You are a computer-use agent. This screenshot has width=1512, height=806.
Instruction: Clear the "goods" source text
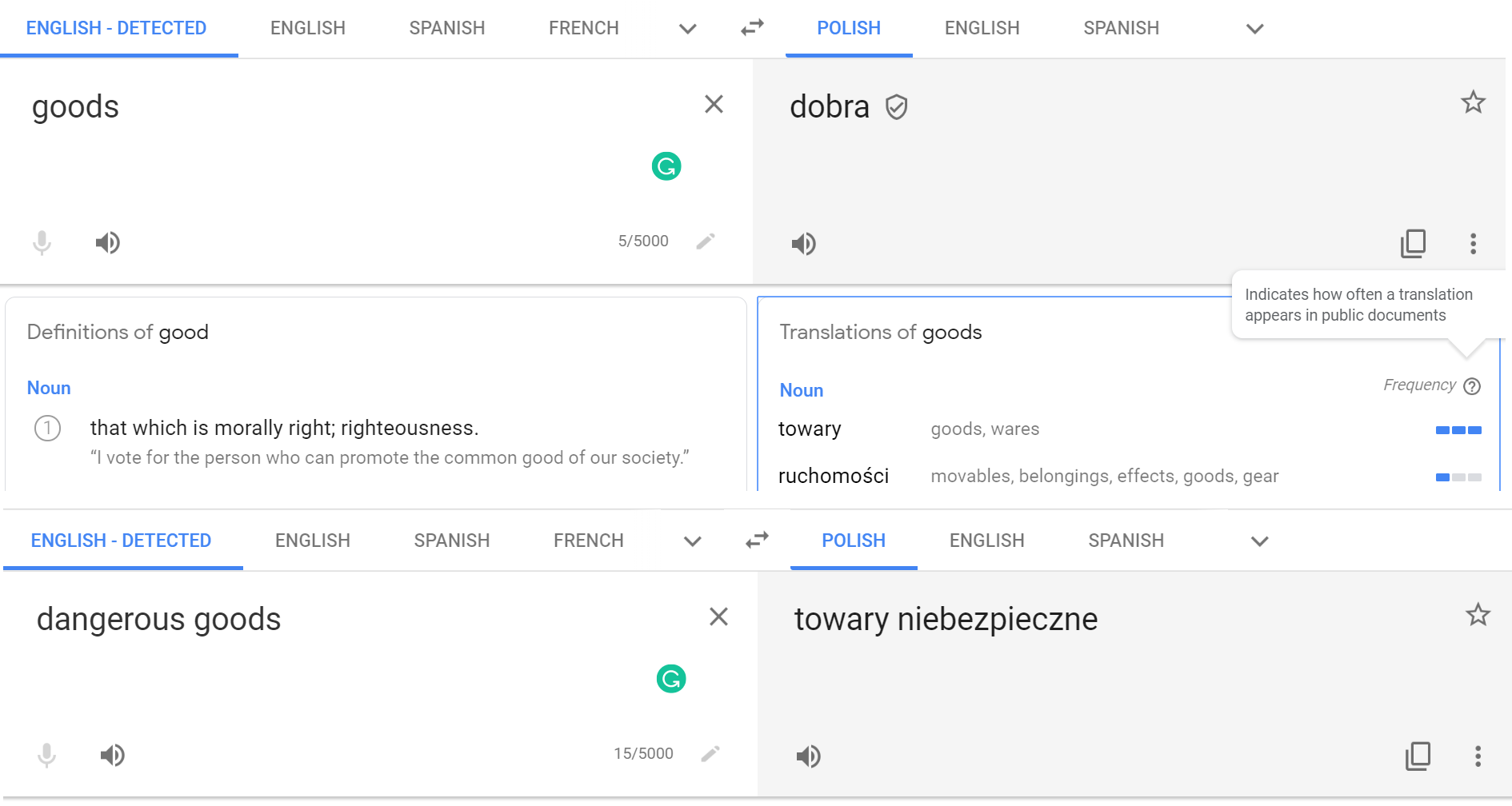pos(714,104)
